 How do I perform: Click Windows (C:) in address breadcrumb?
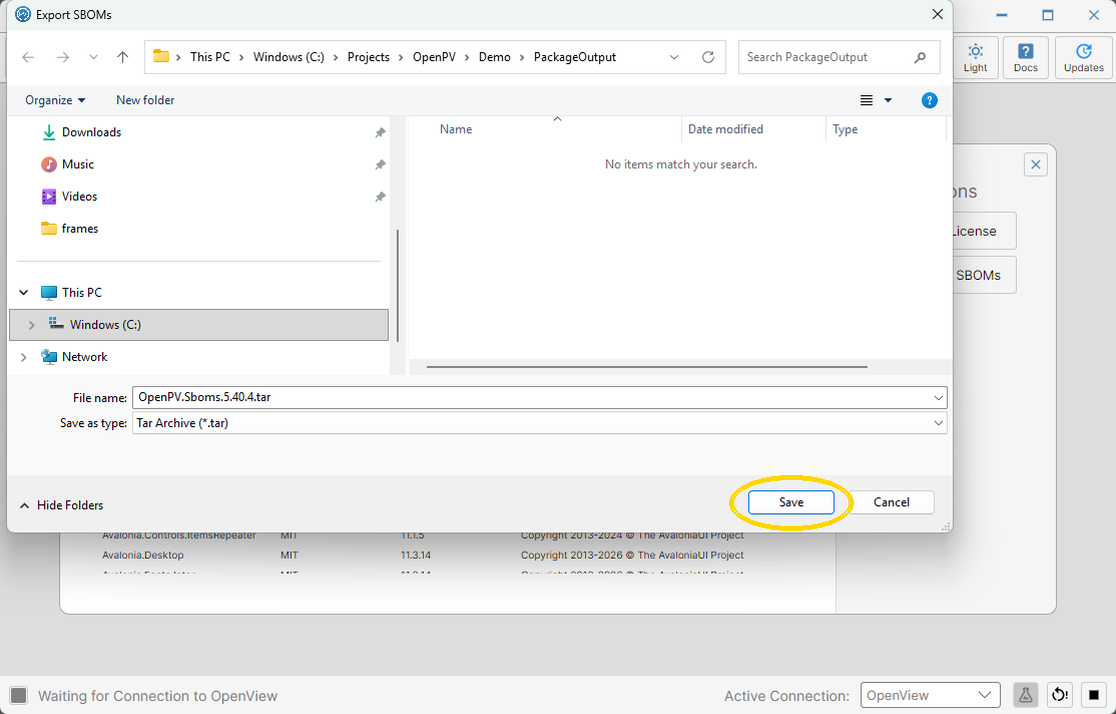pos(288,57)
